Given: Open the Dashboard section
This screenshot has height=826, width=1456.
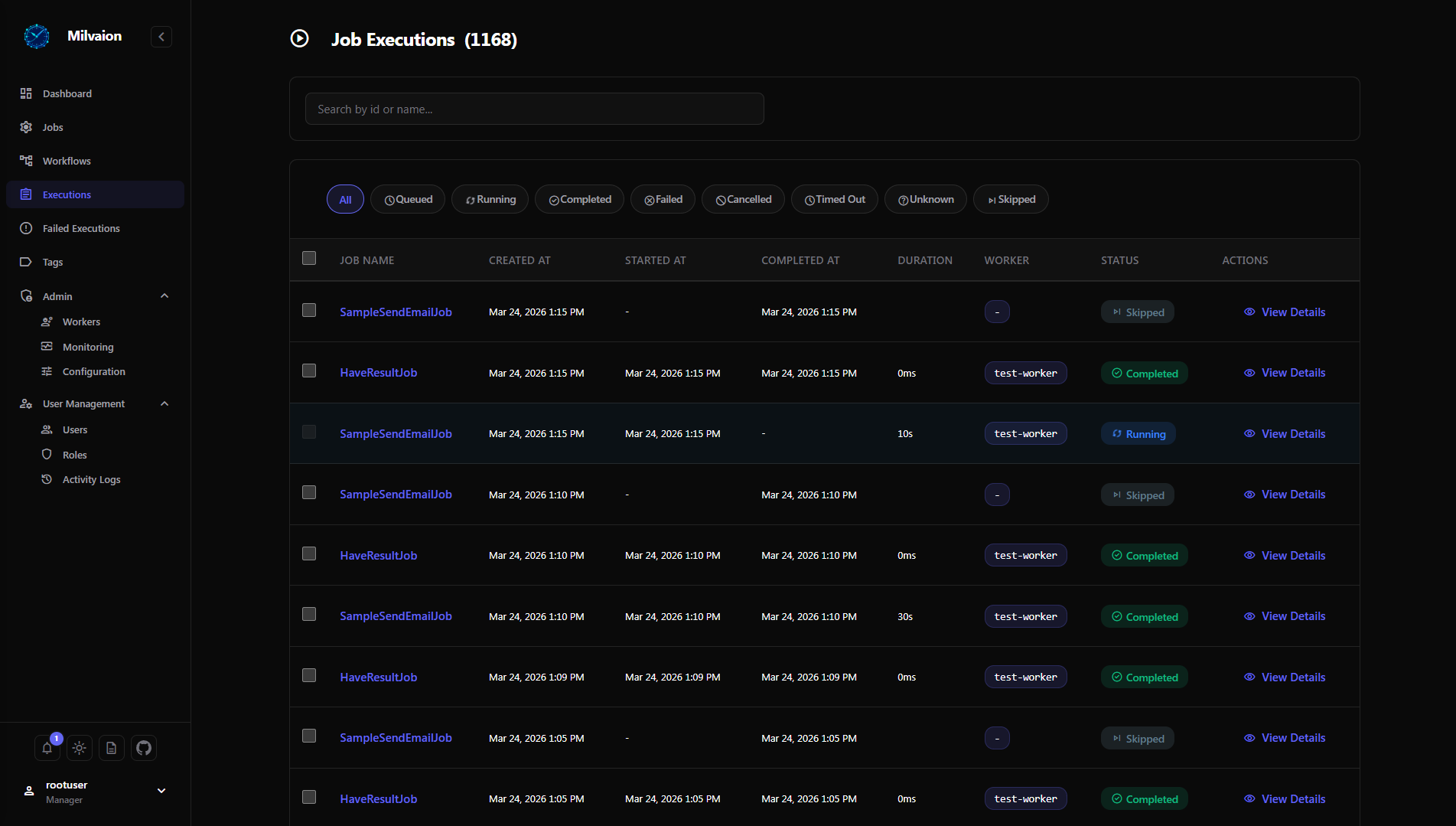Looking at the screenshot, I should click(67, 93).
